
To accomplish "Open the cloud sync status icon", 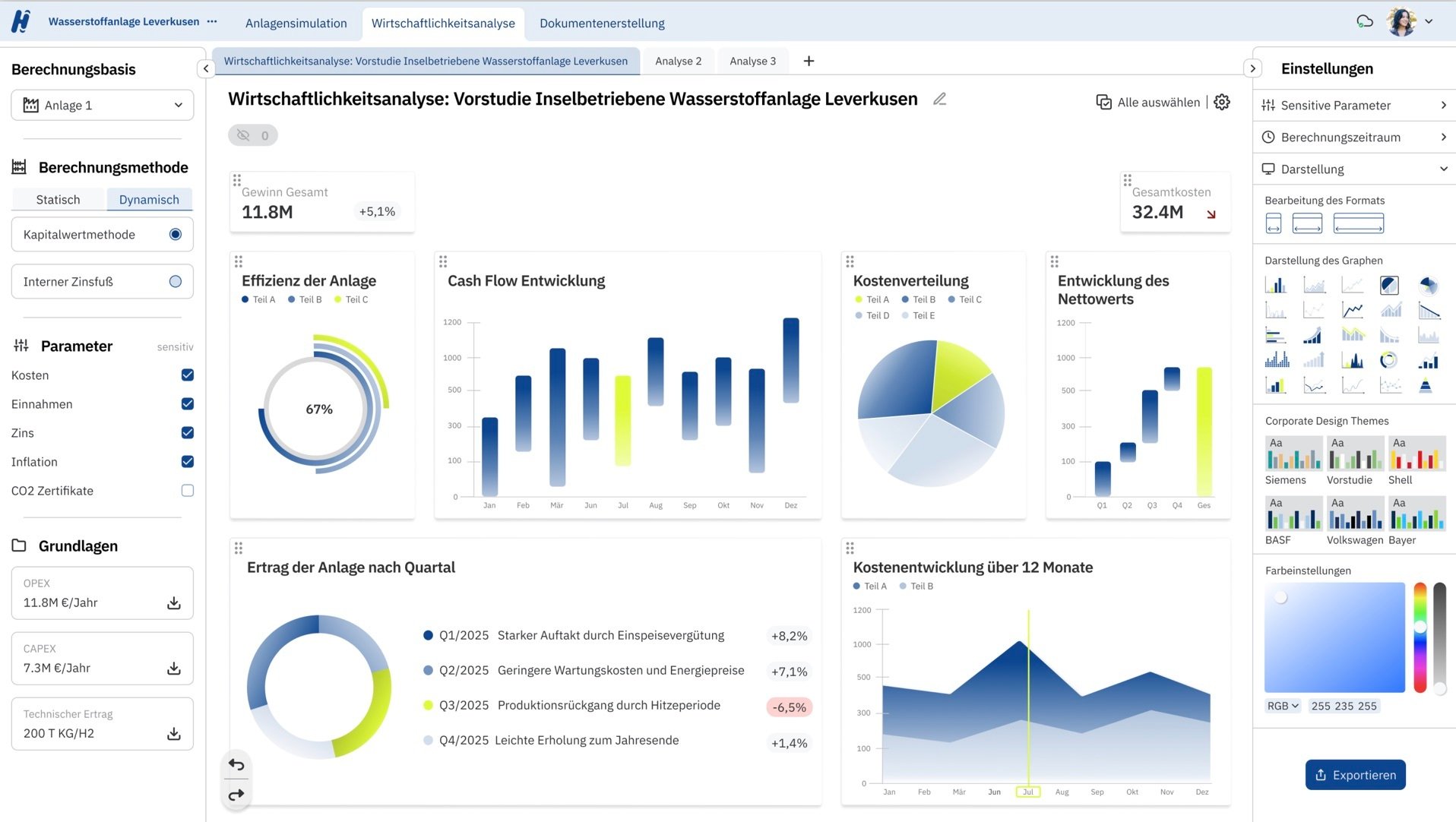I will click(1365, 21).
